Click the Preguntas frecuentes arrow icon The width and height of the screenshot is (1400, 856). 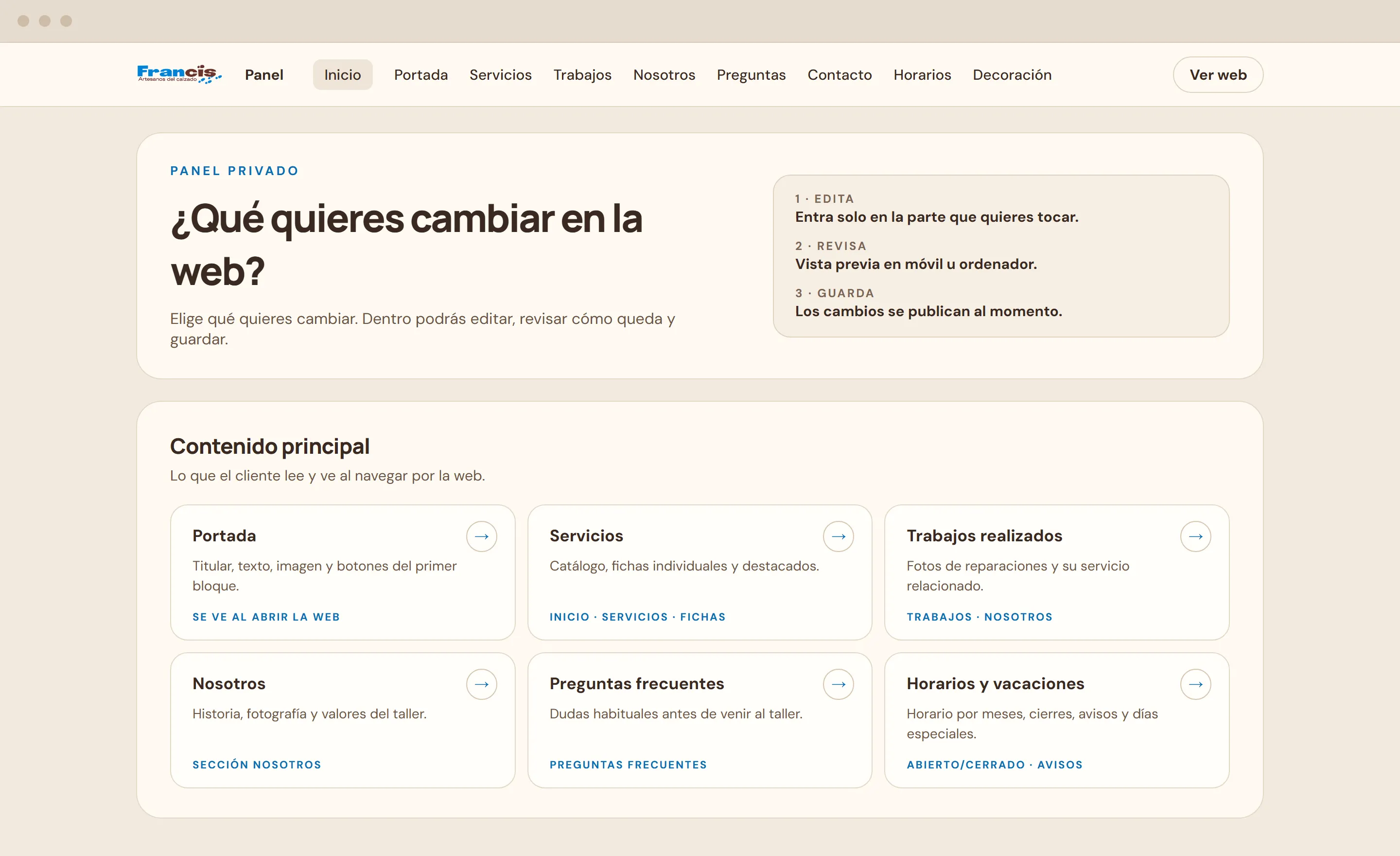838,684
